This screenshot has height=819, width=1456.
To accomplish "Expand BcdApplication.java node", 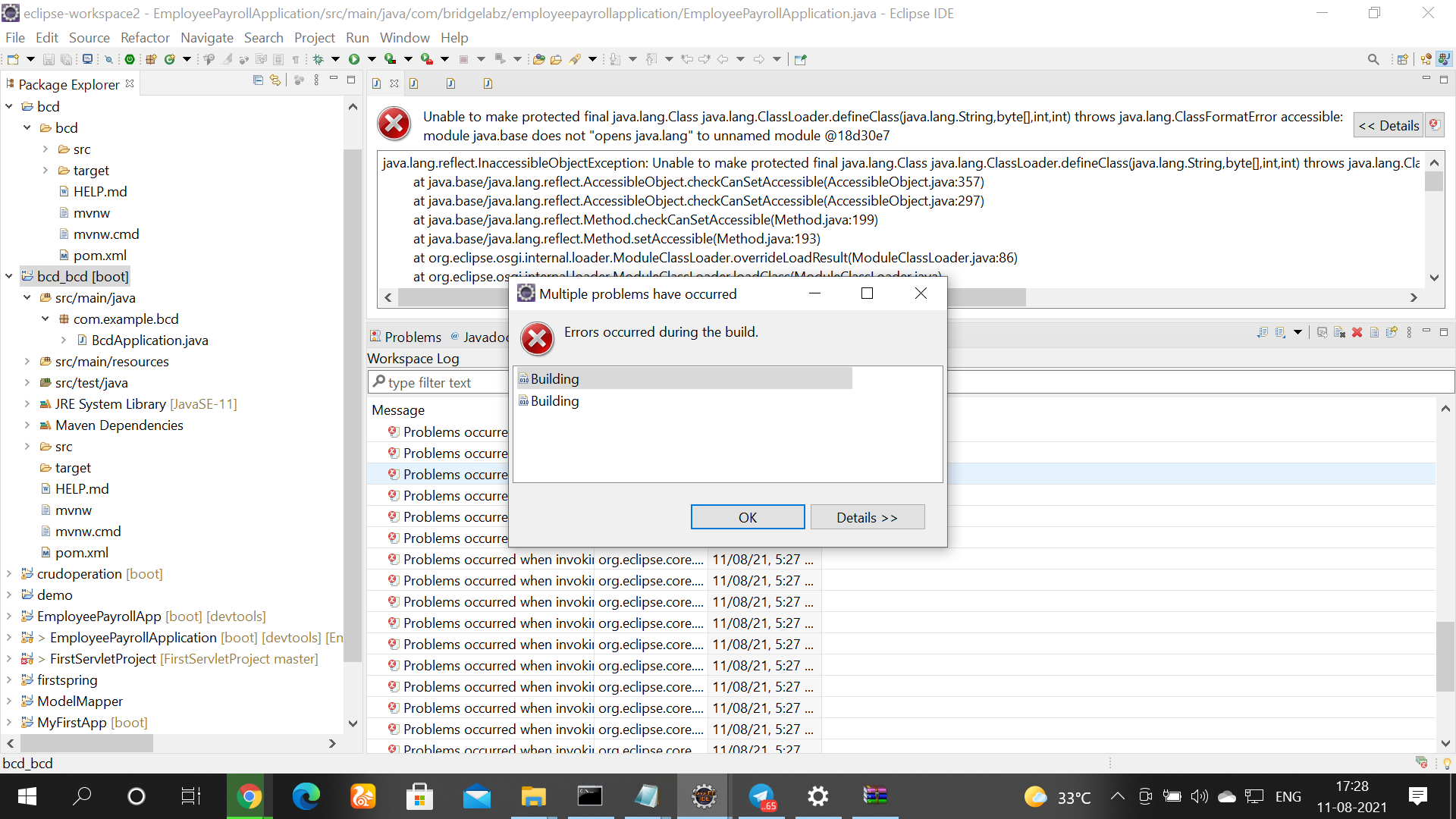I will coord(64,340).
